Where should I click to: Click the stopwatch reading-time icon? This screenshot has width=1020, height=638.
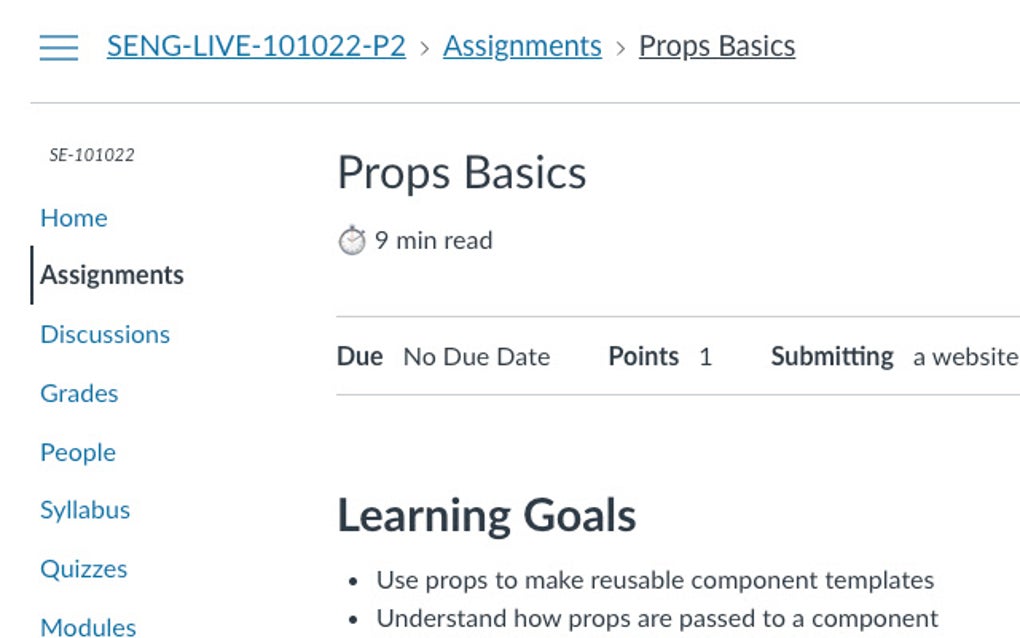click(351, 240)
